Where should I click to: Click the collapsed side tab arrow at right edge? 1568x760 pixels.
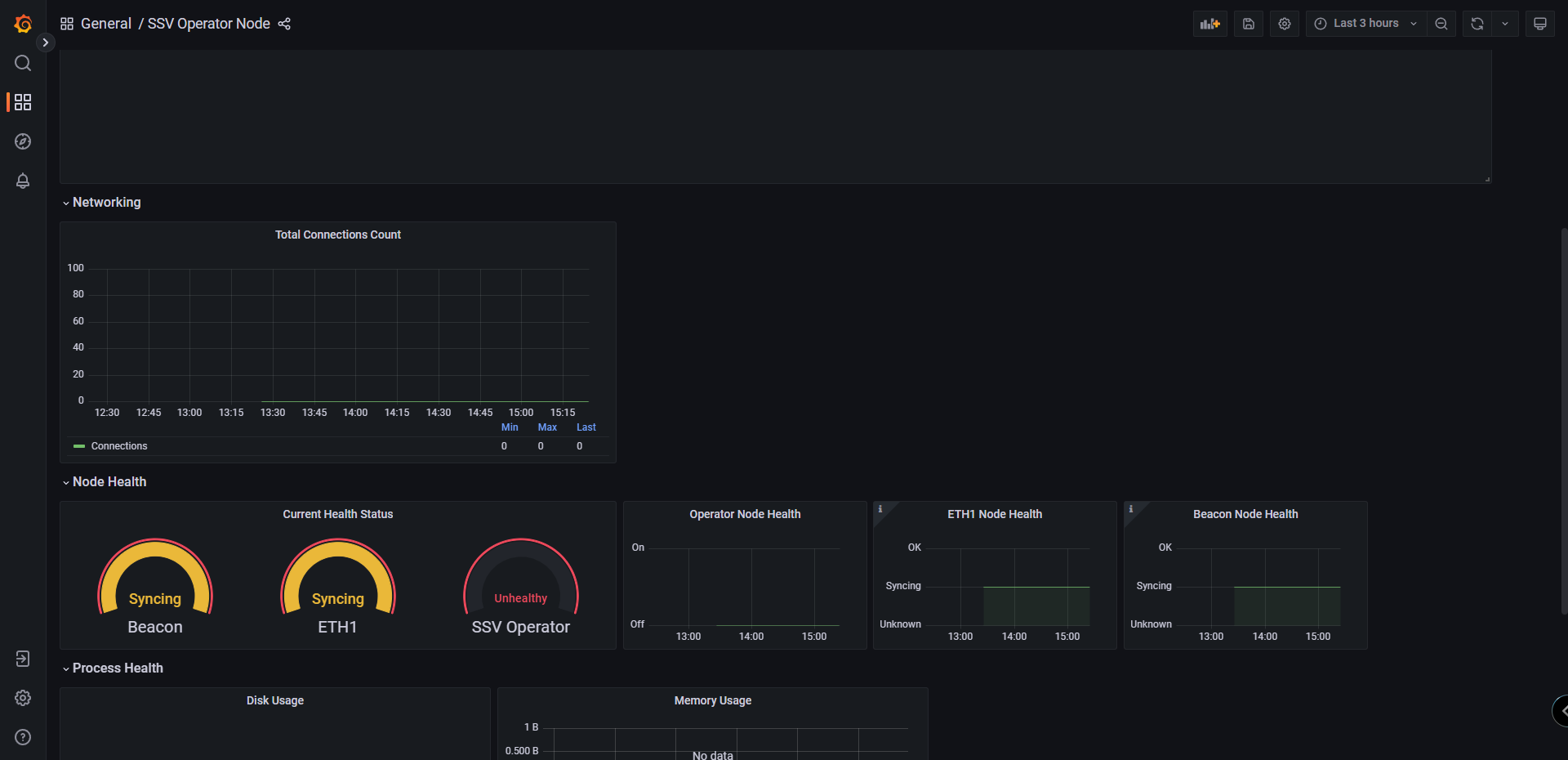1561,711
